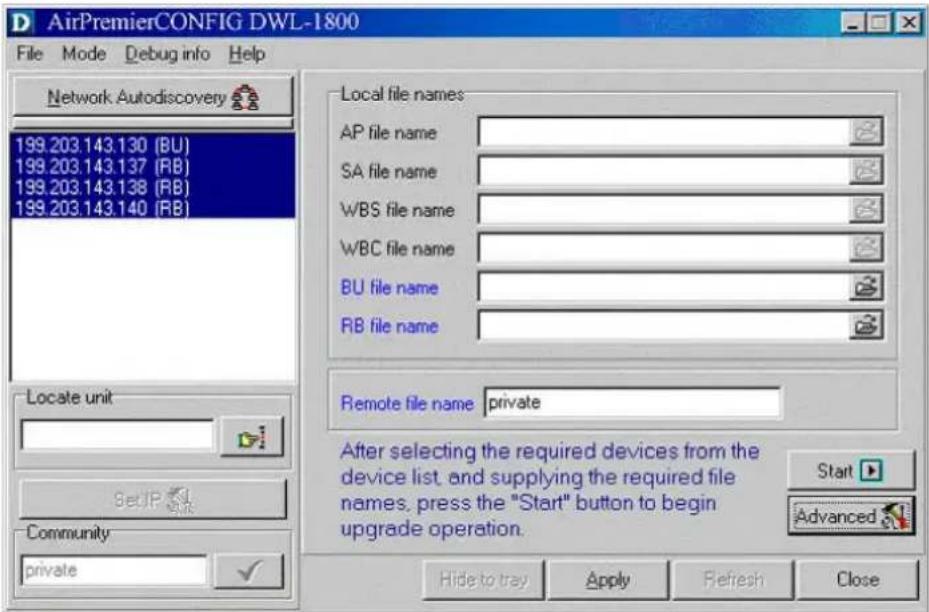Run Network Autodiscovery
The image size is (929, 612).
(153, 97)
